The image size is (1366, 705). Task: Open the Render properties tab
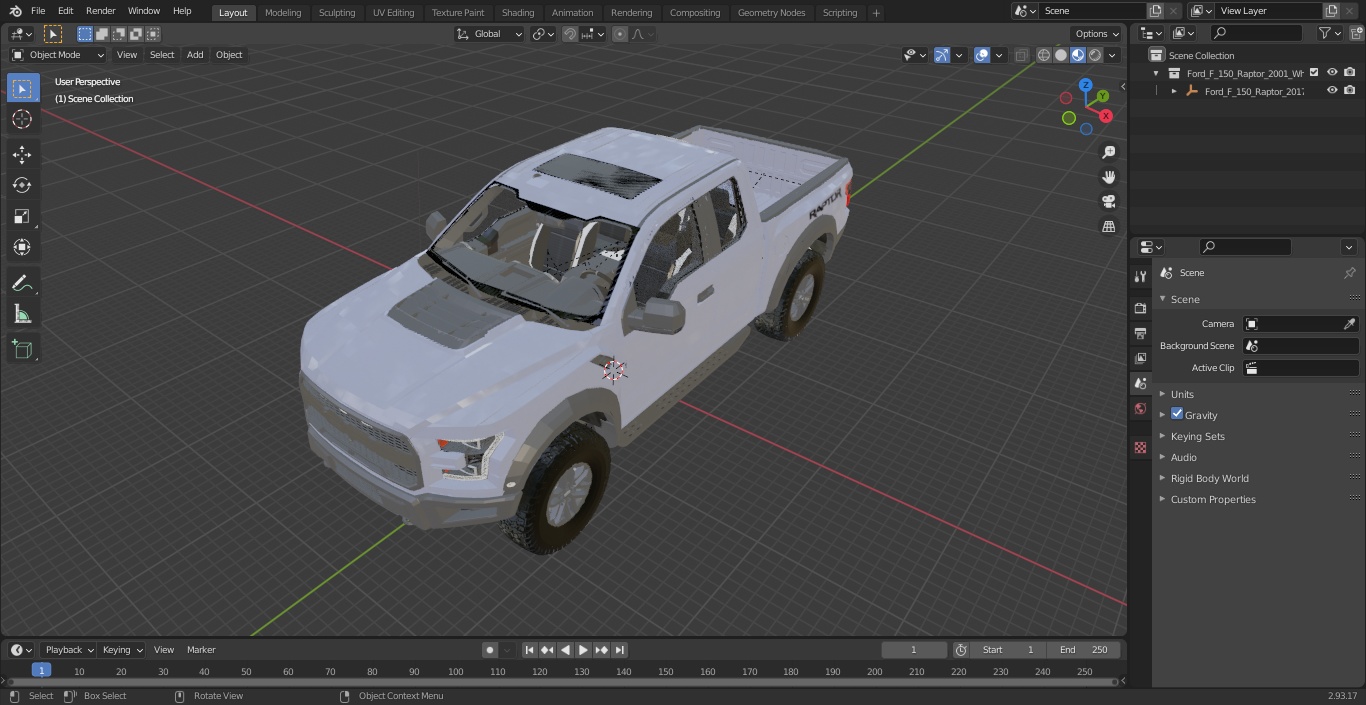[x=1140, y=308]
